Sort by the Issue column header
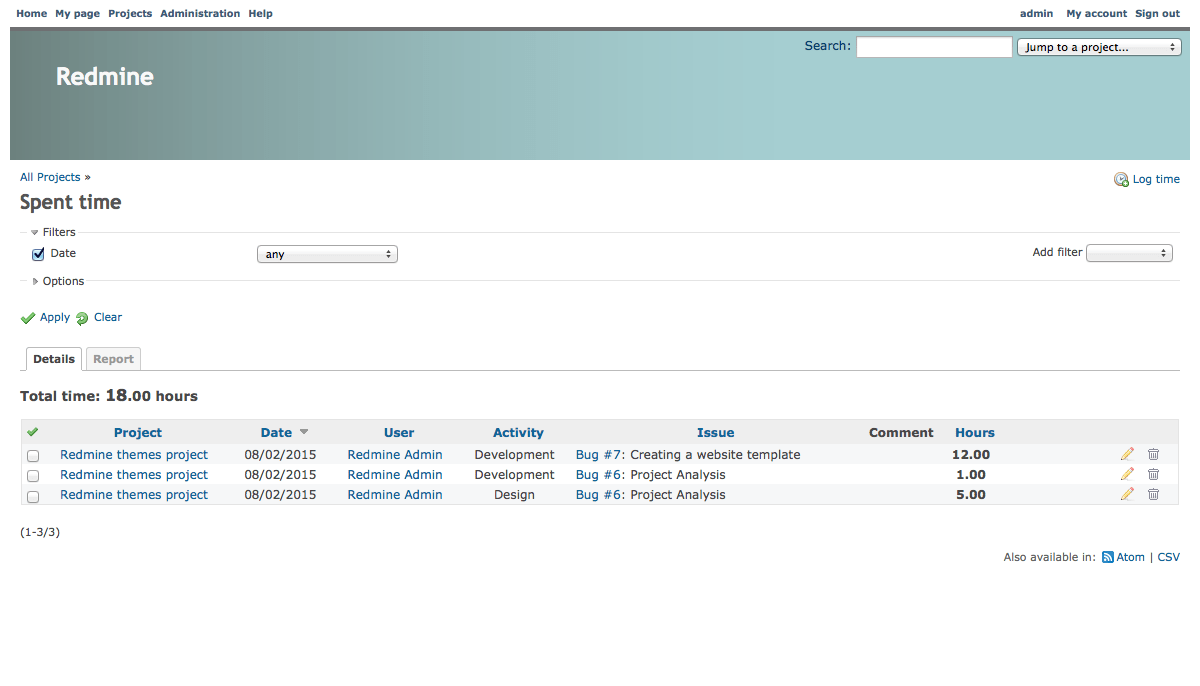 716,433
